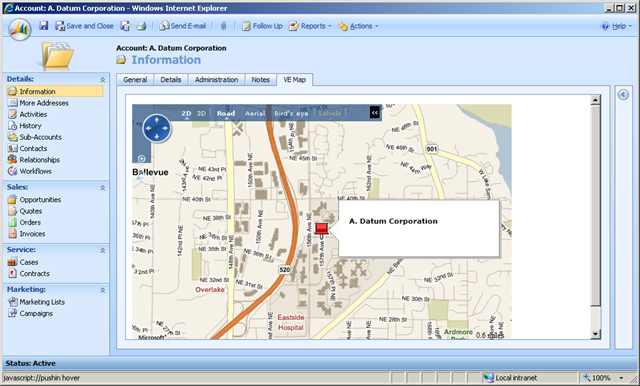Collapse the Sales navigation section
Viewport: 640px width, 386px height.
coord(102,188)
